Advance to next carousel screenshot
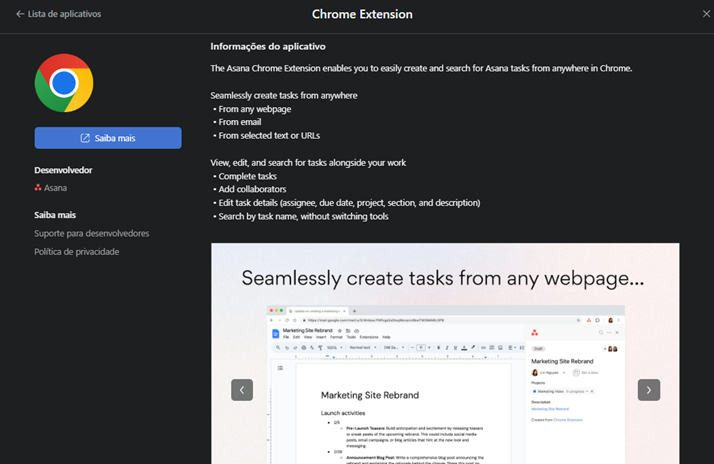 648,390
